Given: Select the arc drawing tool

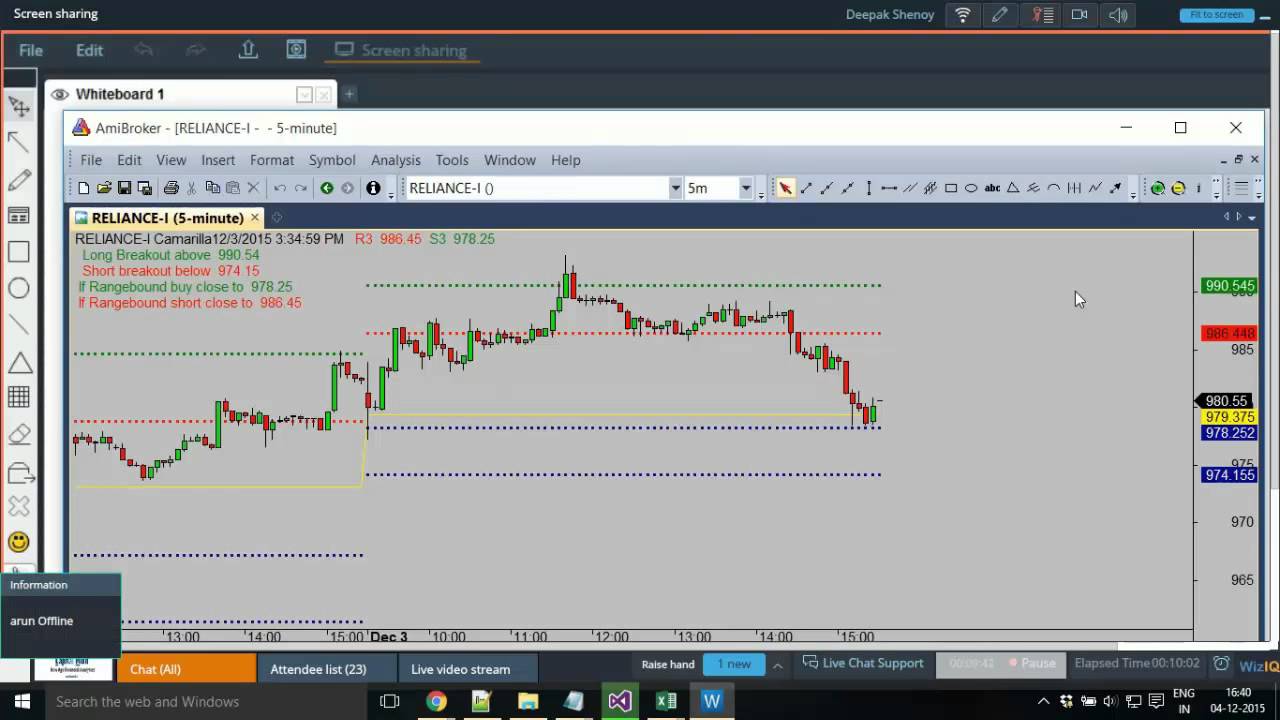Looking at the screenshot, I should pyautogui.click(x=1054, y=188).
